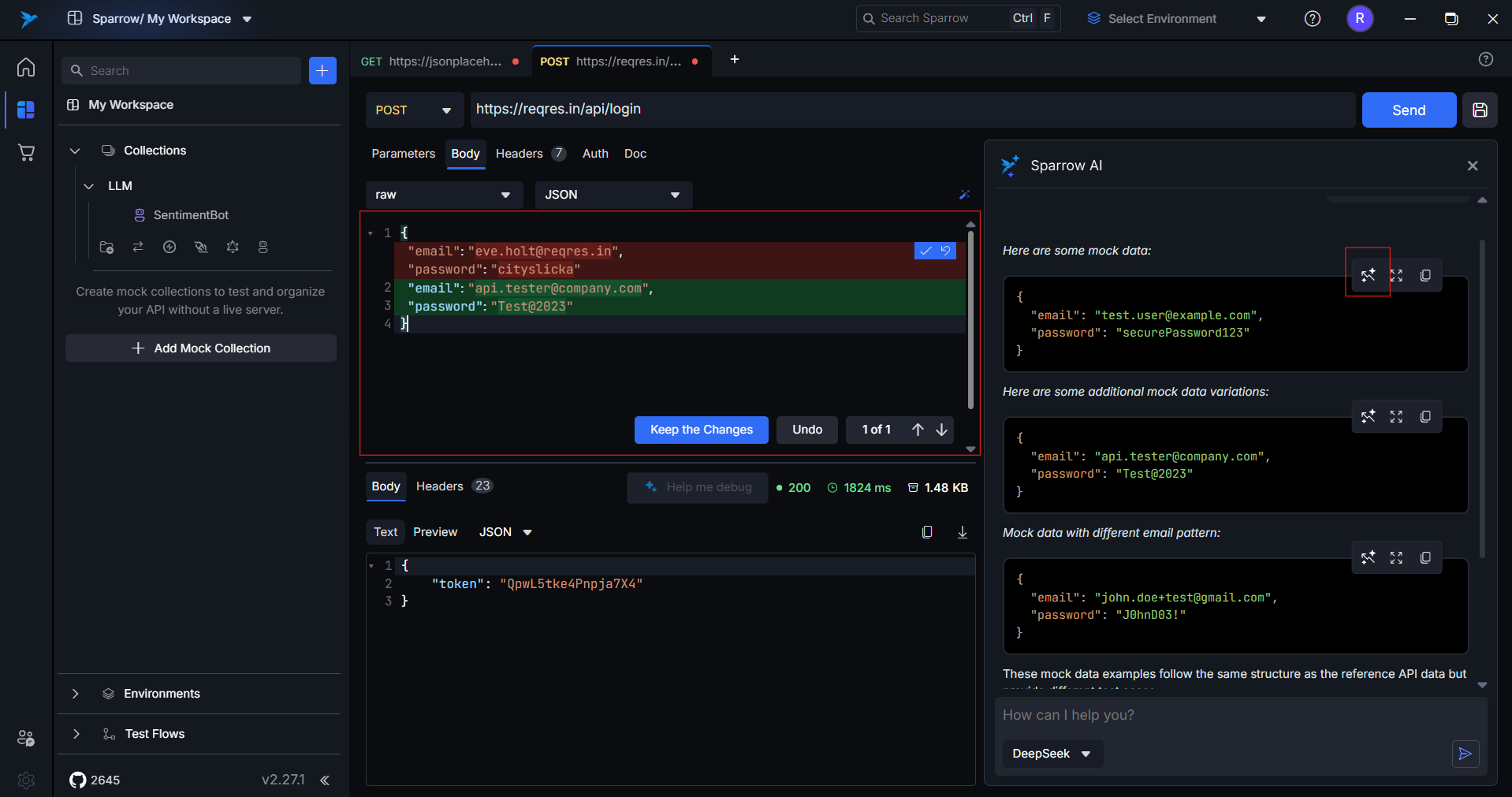
Task: Close the Sparrow AI panel
Action: [1473, 166]
